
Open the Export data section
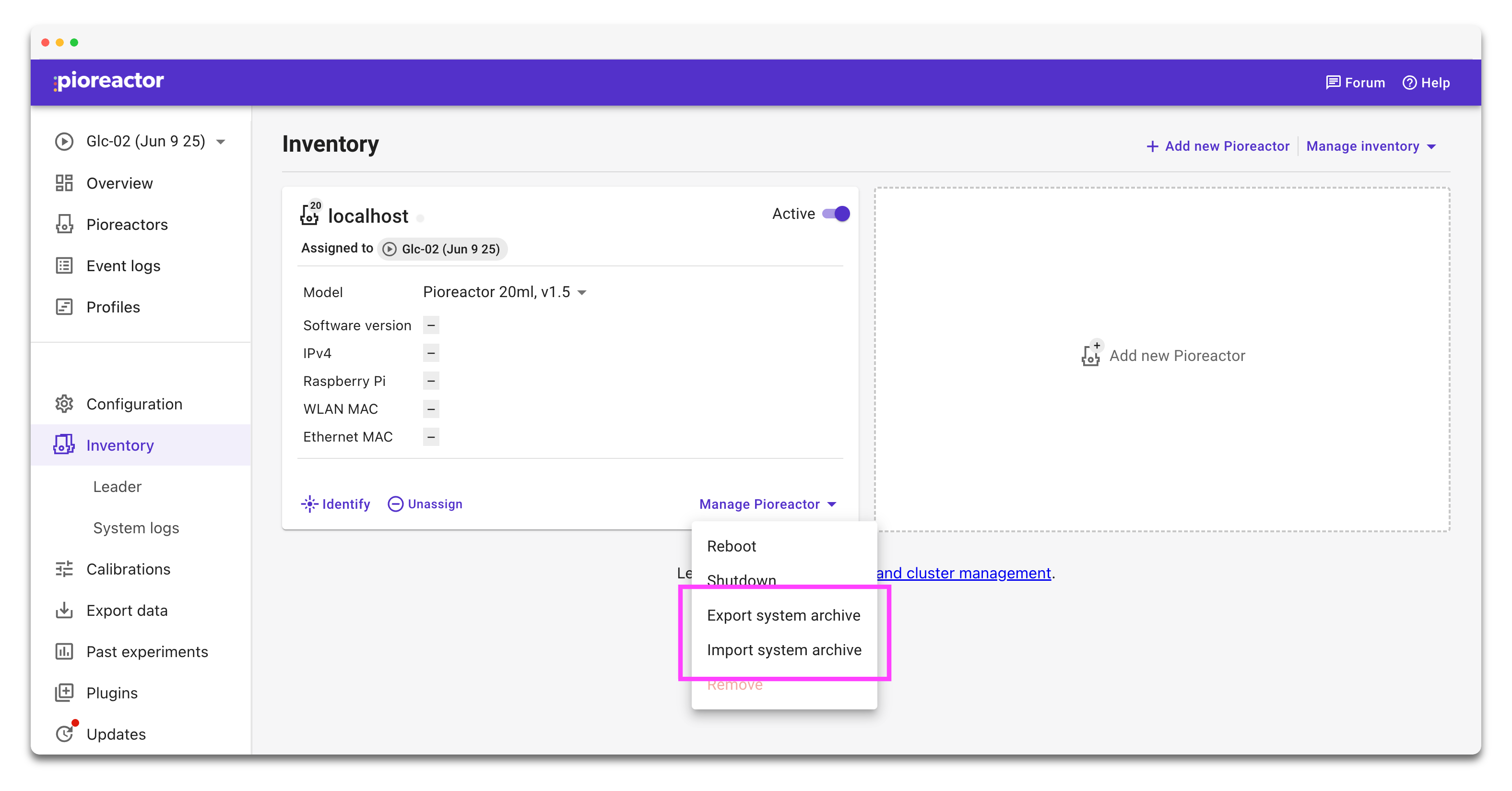point(128,610)
